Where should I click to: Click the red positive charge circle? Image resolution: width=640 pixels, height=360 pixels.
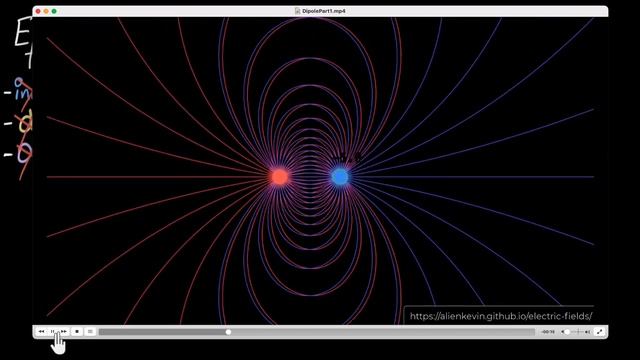[x=280, y=177]
